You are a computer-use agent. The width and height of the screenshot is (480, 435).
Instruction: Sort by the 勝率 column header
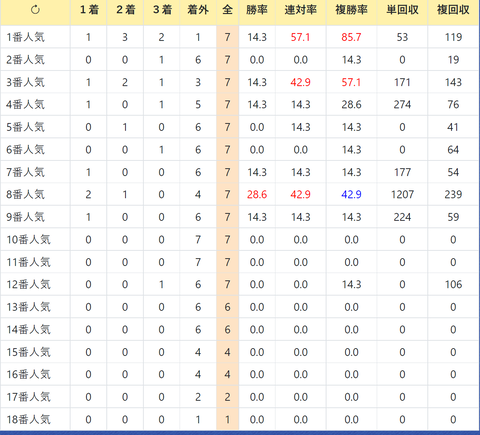click(x=257, y=10)
